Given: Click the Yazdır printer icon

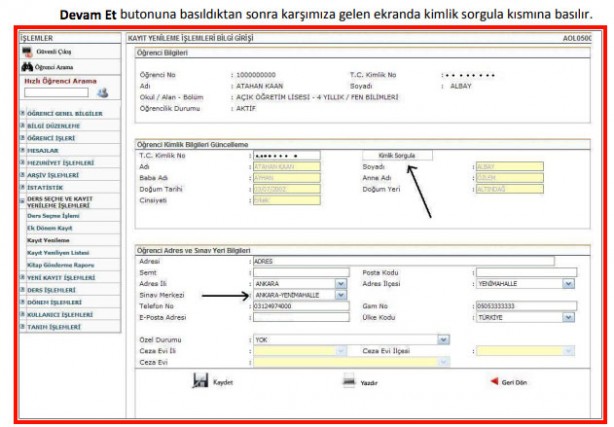Looking at the screenshot, I should click(349, 381).
